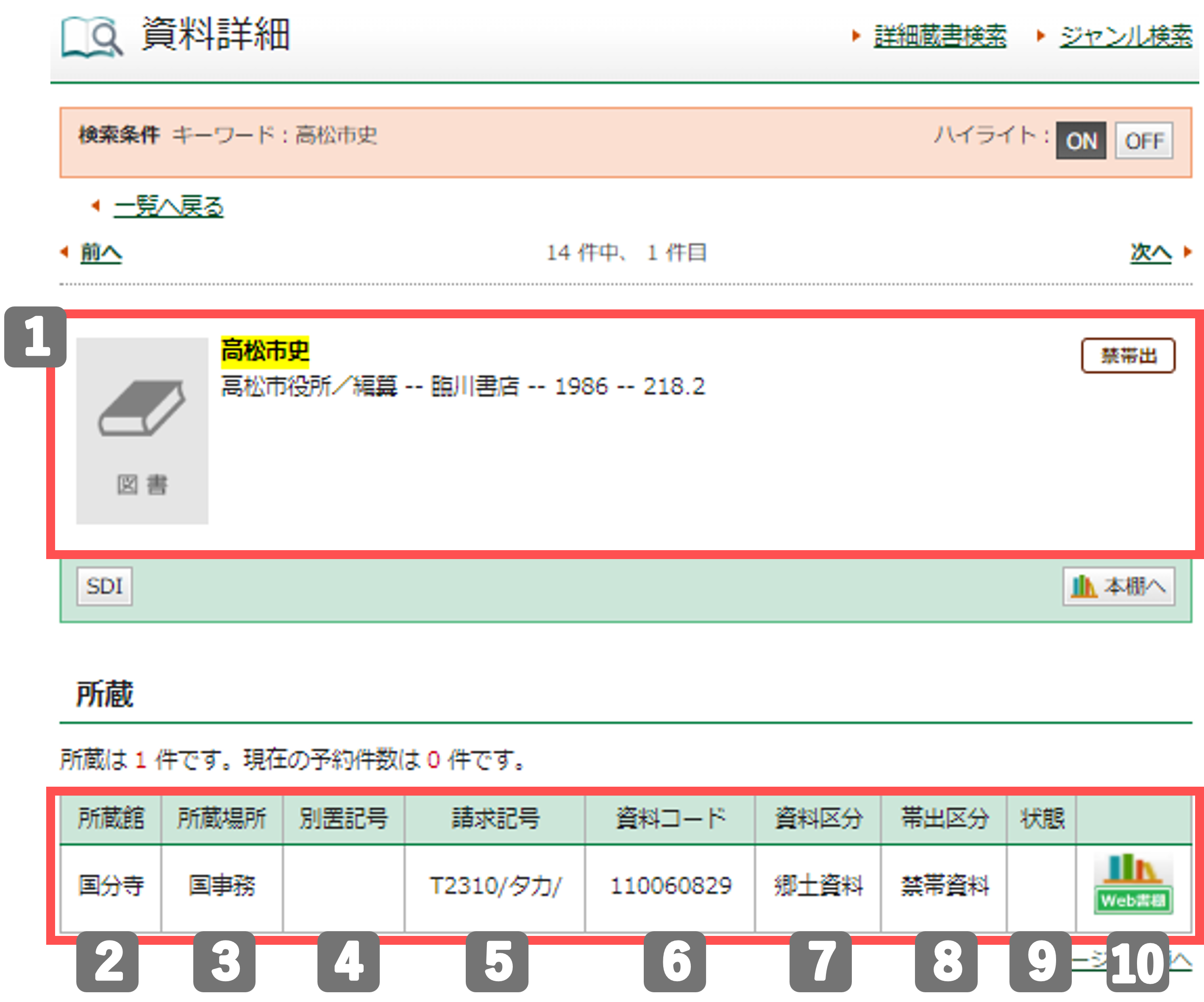The width and height of the screenshot is (1204, 1002).
Task: Click the arrow icon before 詳細蔵書検索
Action: click(x=855, y=34)
